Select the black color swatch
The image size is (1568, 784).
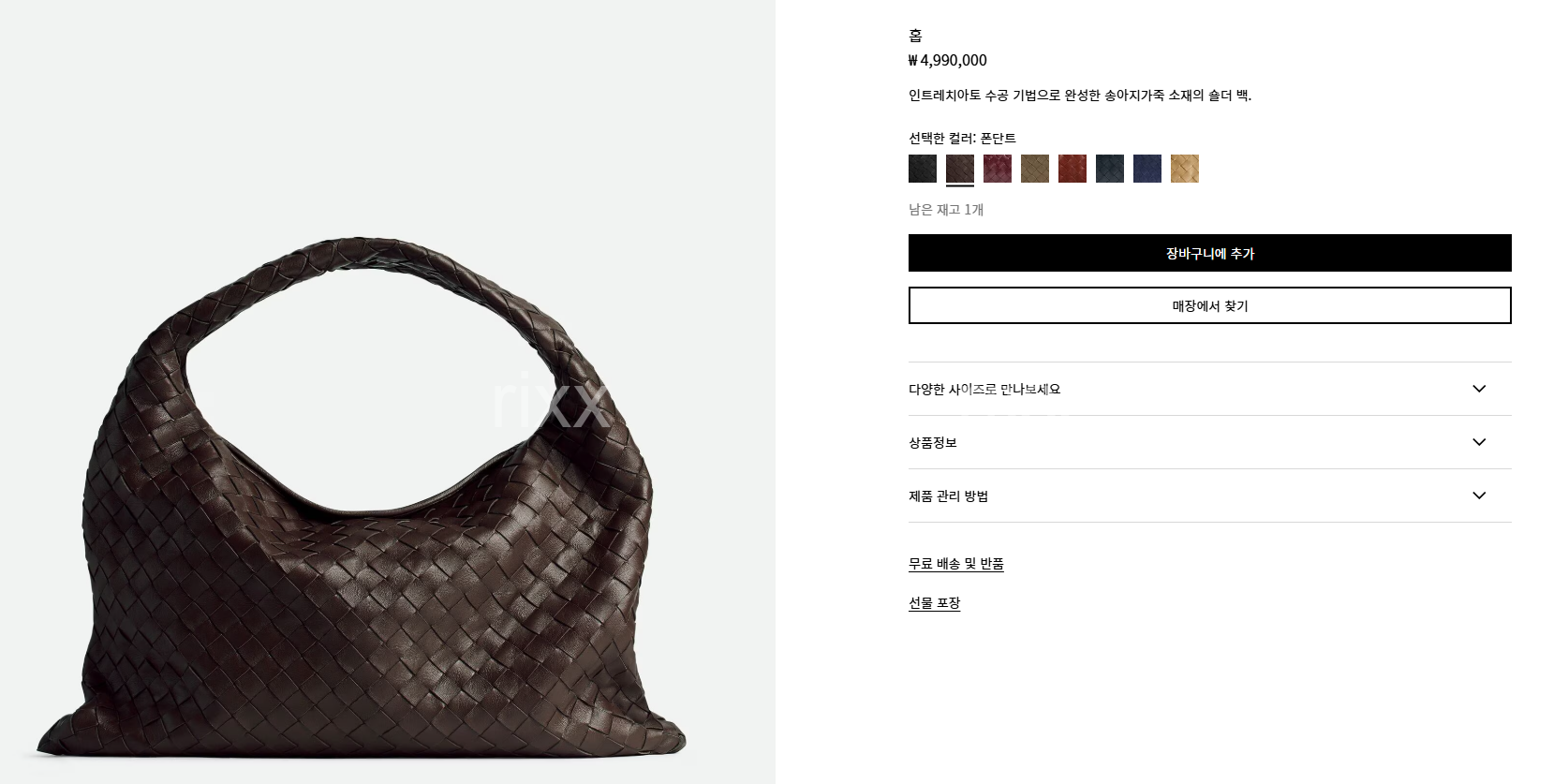pos(923,169)
